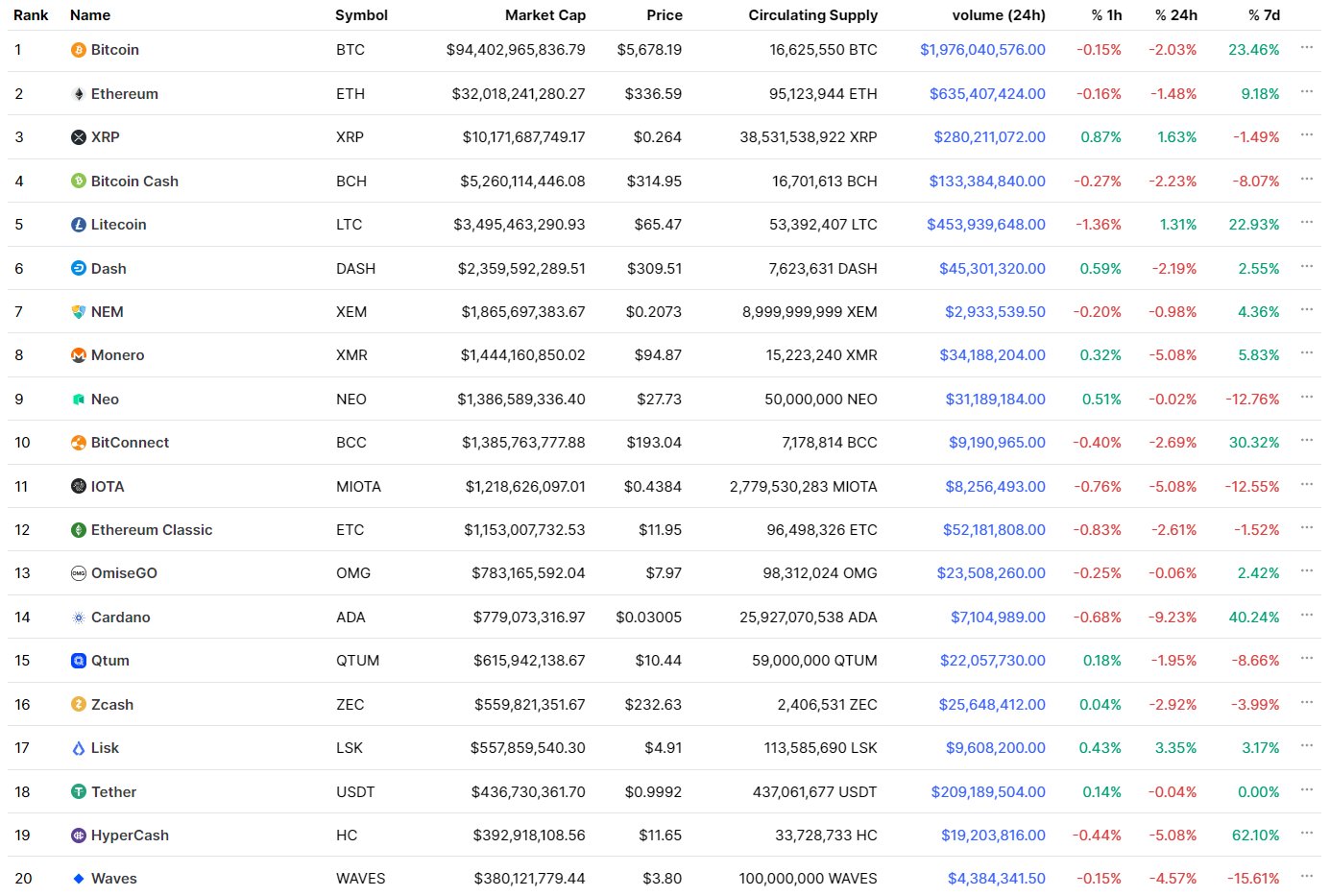
Task: Open the three-dot menu for HyperCash
Action: pyautogui.click(x=1306, y=833)
